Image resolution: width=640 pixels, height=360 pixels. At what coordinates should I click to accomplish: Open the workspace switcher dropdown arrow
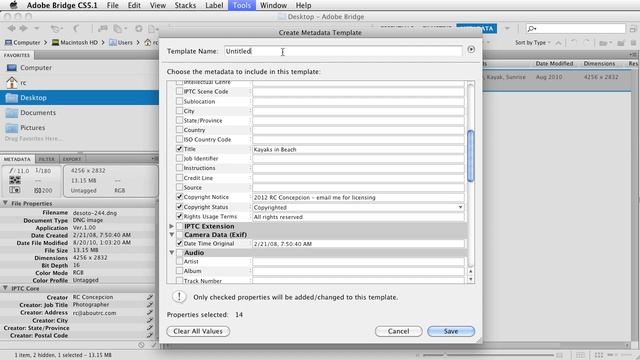click(x=507, y=29)
